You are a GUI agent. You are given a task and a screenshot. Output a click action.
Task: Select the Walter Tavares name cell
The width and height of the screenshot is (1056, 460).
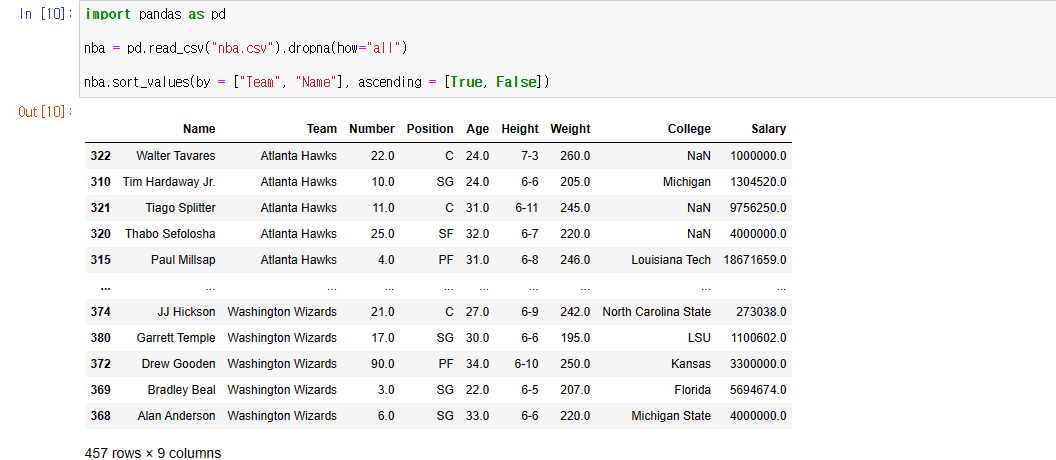(x=176, y=156)
